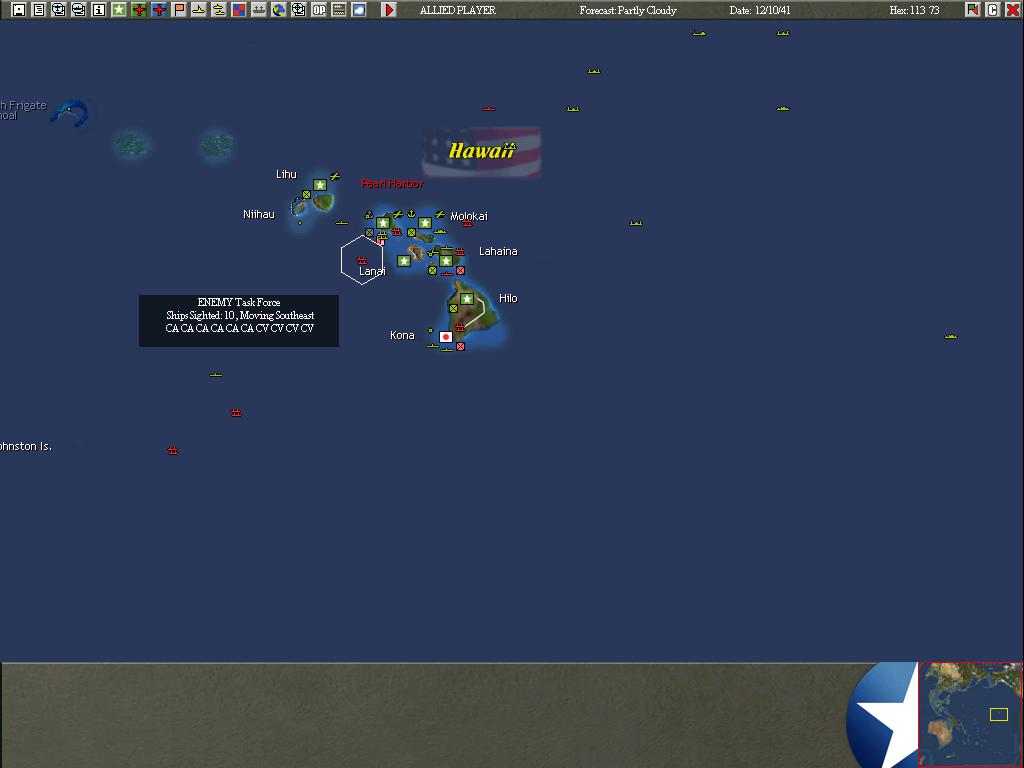
Task: Select red enemy task force under Molokai label
Action: coord(467,223)
